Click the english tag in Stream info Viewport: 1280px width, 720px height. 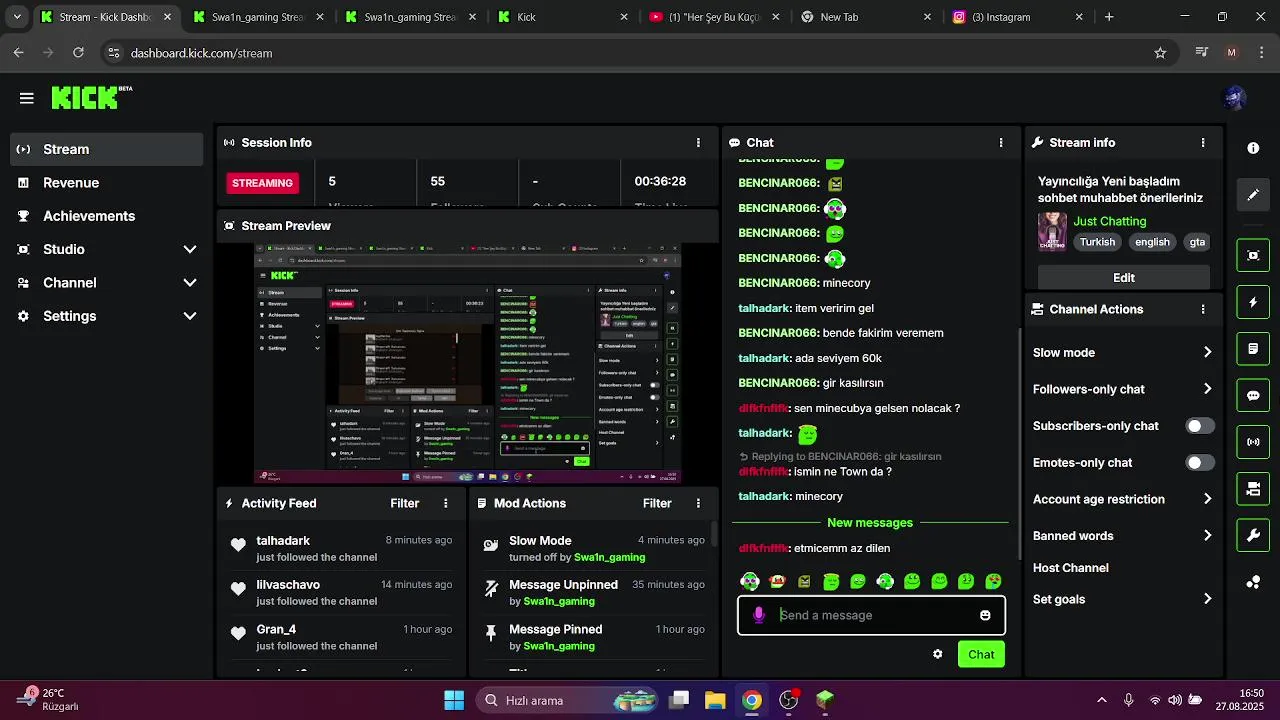click(1152, 242)
